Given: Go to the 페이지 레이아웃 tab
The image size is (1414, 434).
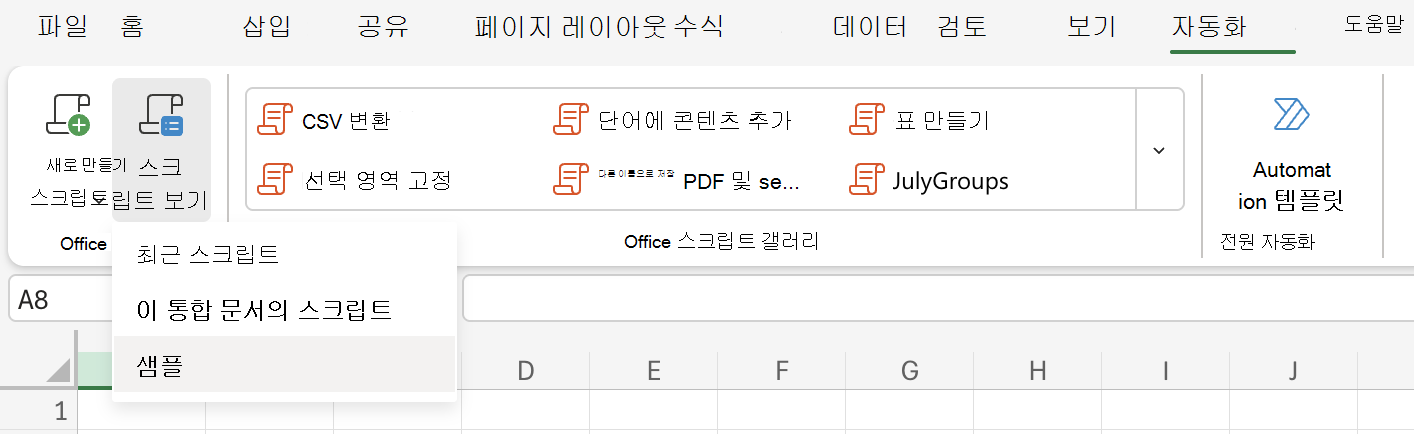Looking at the screenshot, I should (572, 26).
